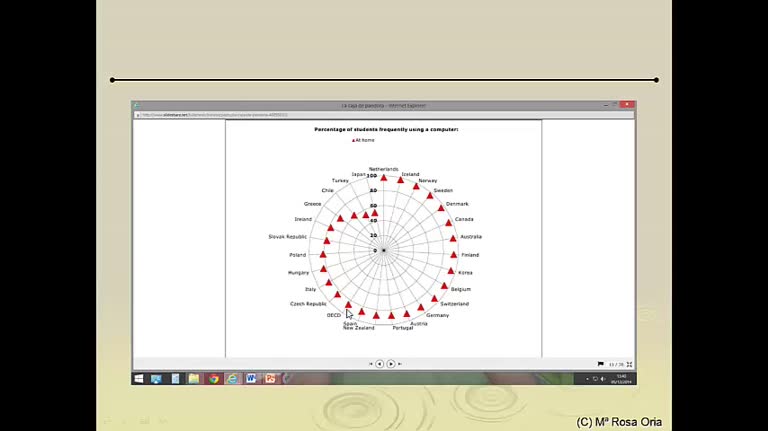768x431 pixels.
Task: Click the 'Australia' chart label
Action: click(x=471, y=237)
